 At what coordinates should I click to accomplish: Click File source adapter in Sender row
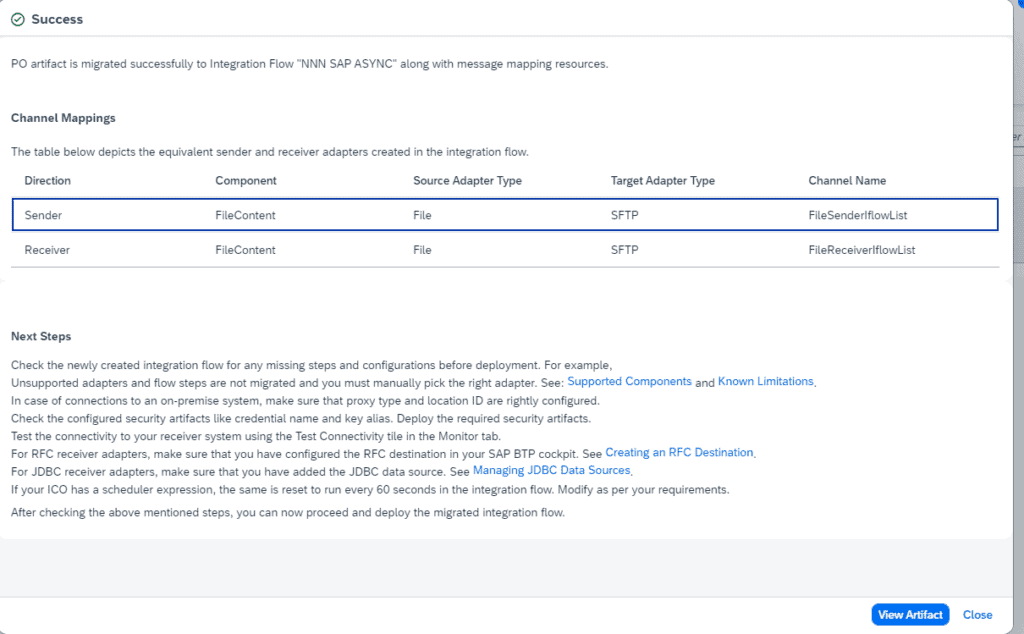[422, 215]
